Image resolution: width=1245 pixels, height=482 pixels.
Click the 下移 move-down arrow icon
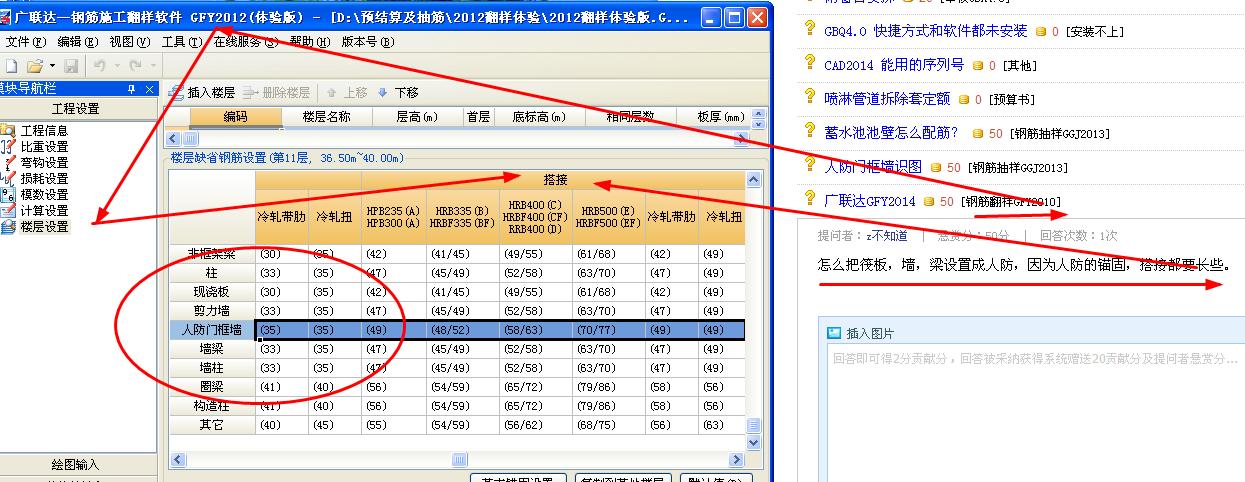click(382, 92)
